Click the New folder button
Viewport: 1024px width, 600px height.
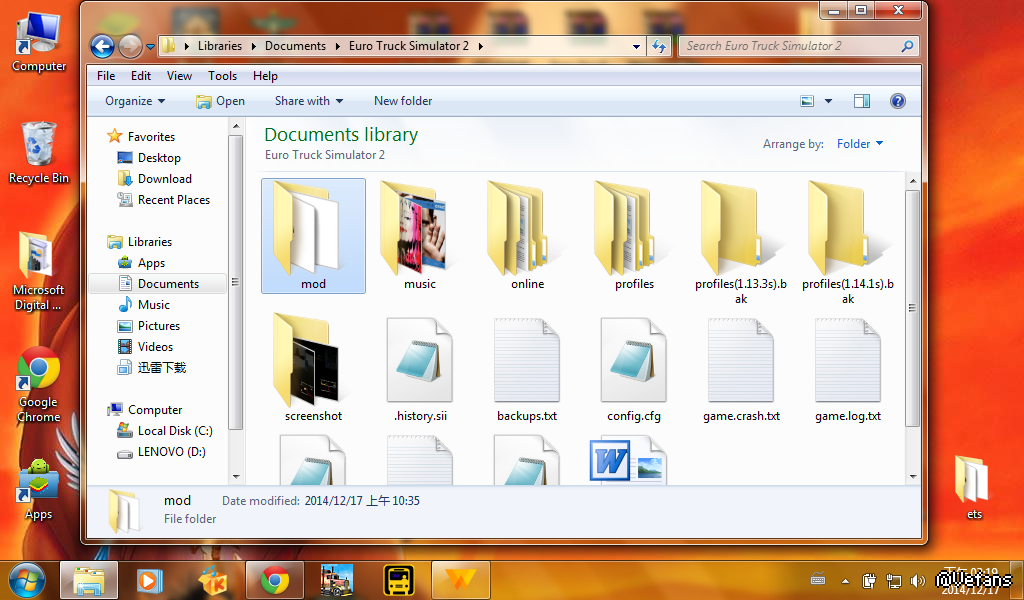(x=403, y=101)
